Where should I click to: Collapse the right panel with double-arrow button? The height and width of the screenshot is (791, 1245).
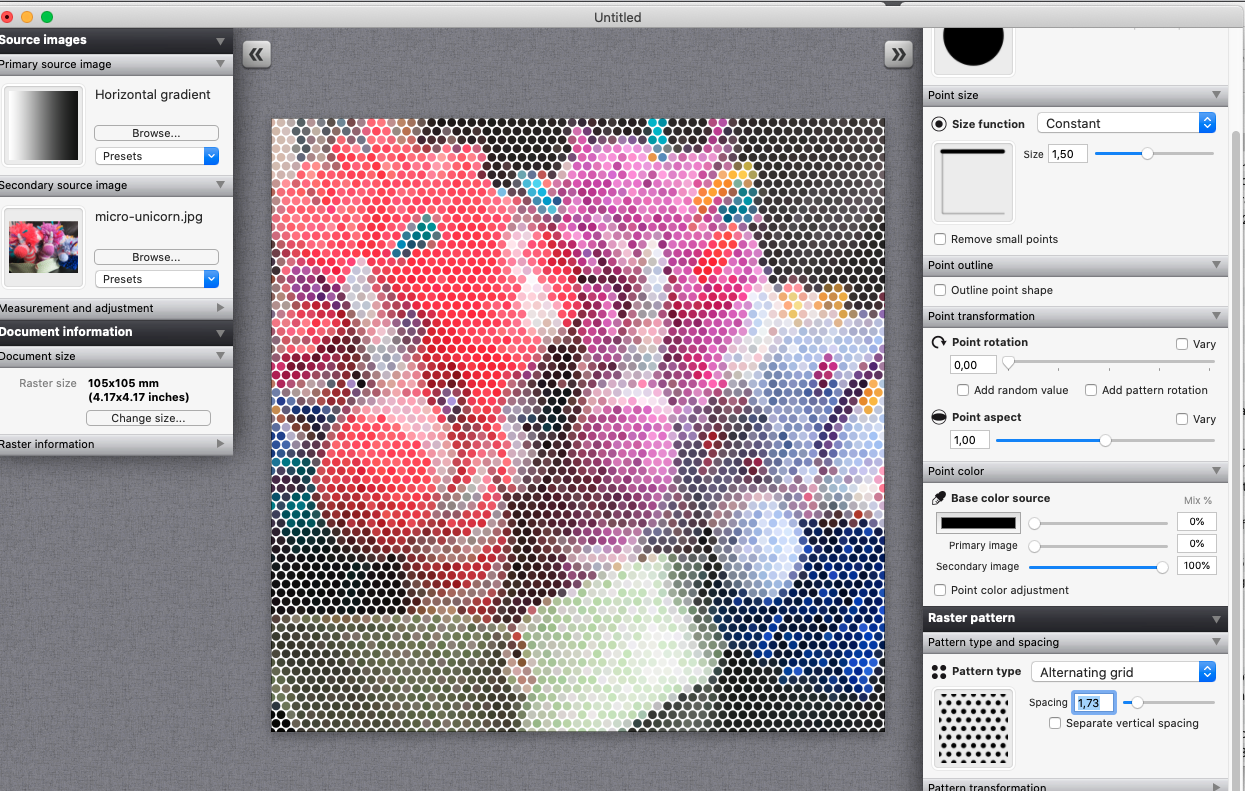pyautogui.click(x=897, y=54)
